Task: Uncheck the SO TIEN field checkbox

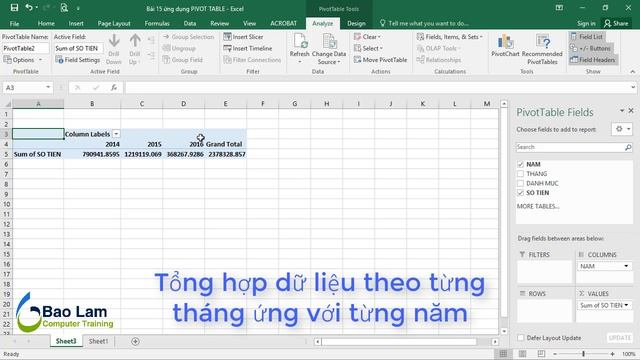Action: coord(520,193)
